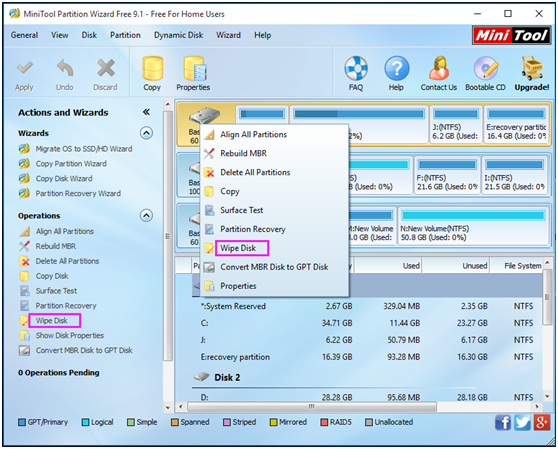Image resolution: width=558 pixels, height=449 pixels.
Task: Choose Copy from context menu
Action: pyautogui.click(x=274, y=191)
